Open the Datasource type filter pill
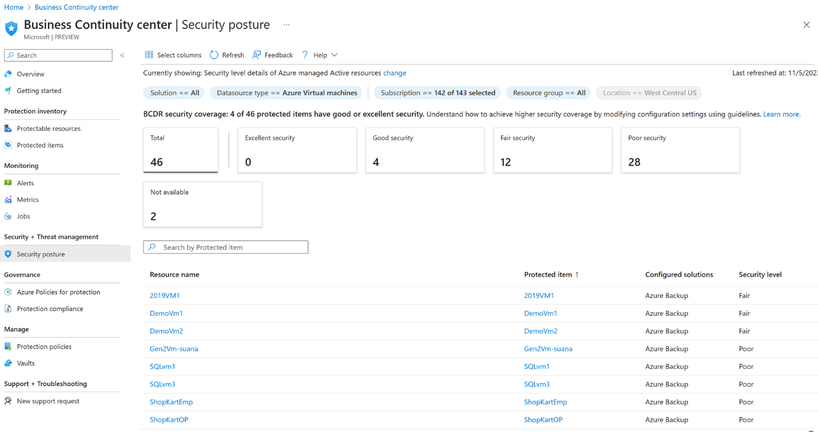The image size is (818, 432). (286, 93)
